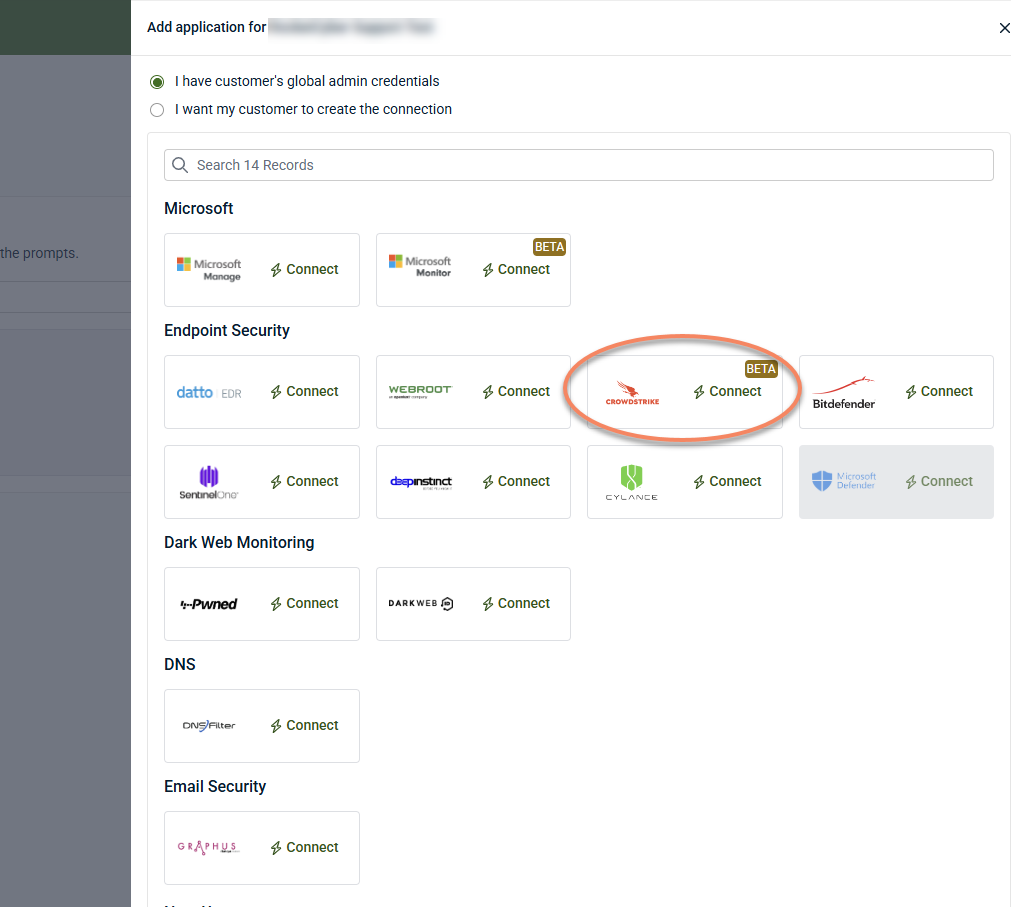Connect the Pwned dark web monitor

coord(304,603)
